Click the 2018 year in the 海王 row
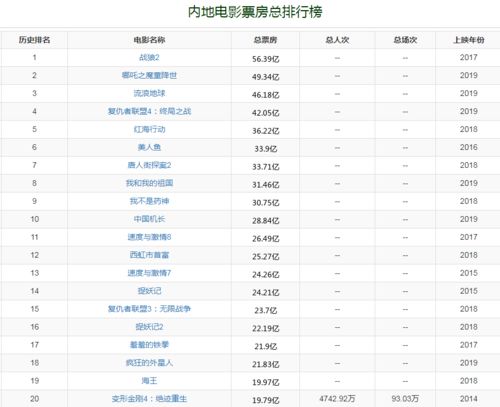The height and width of the screenshot is (407, 500). pyautogui.click(x=468, y=381)
